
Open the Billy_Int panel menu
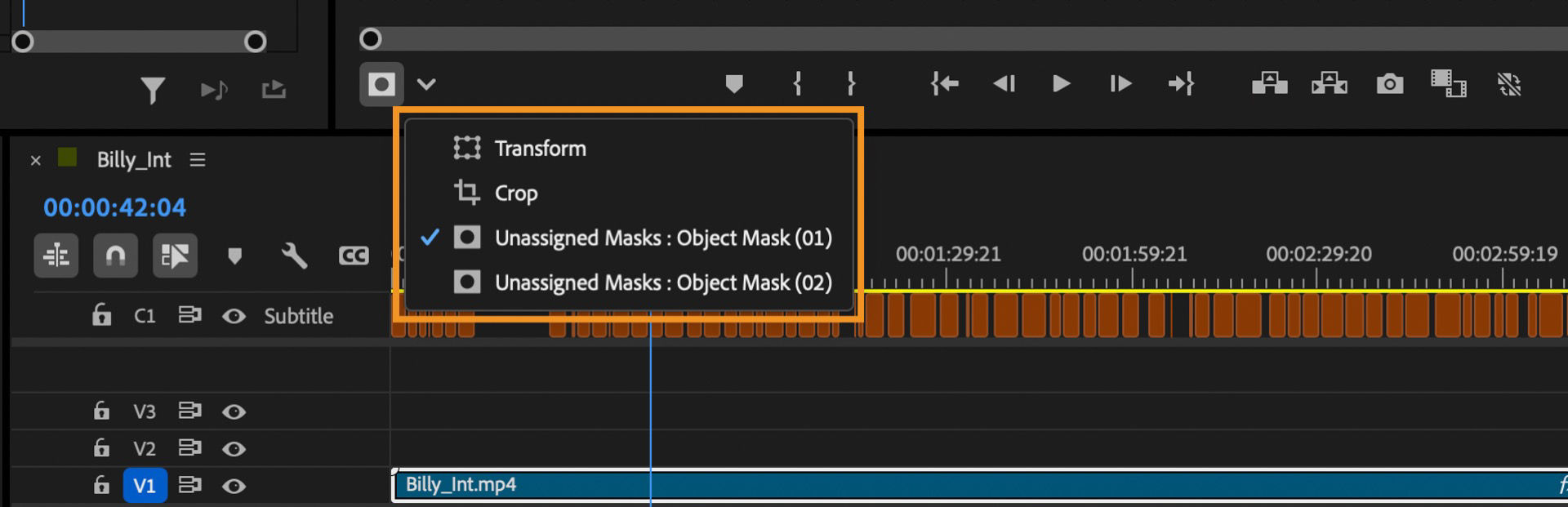[x=198, y=160]
